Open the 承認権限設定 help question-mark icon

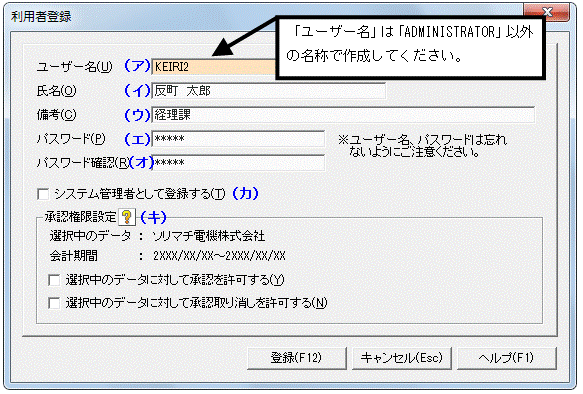point(127,217)
